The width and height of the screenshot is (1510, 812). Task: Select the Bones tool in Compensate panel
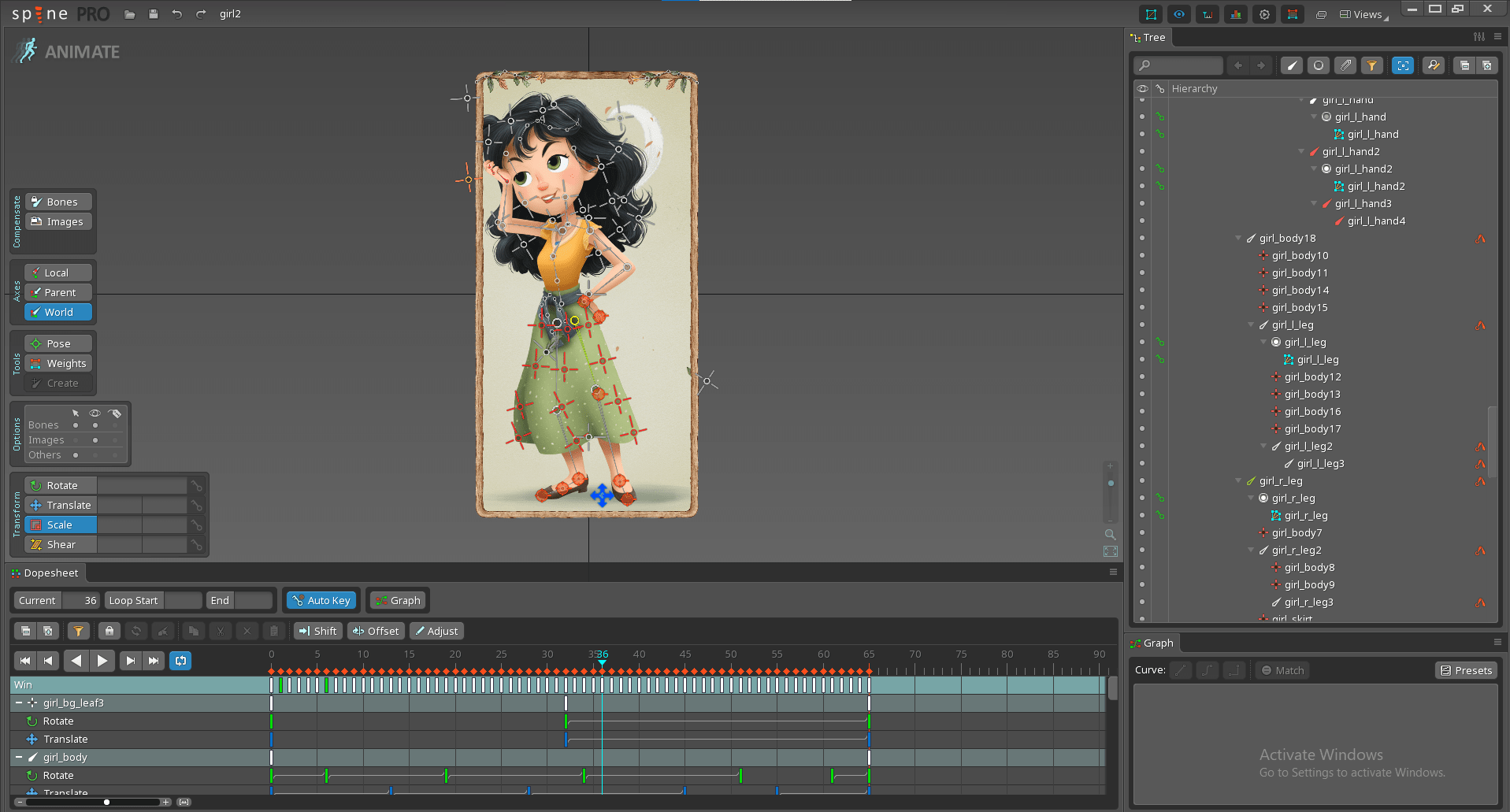58,201
